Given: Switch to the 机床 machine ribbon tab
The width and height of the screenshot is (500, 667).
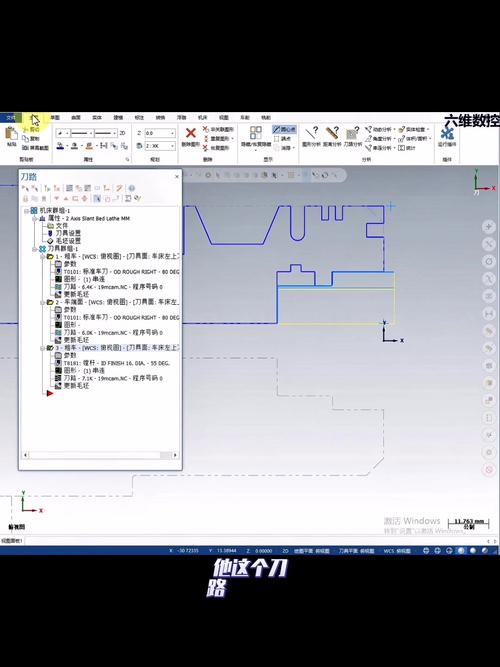Looking at the screenshot, I should coord(203,117).
